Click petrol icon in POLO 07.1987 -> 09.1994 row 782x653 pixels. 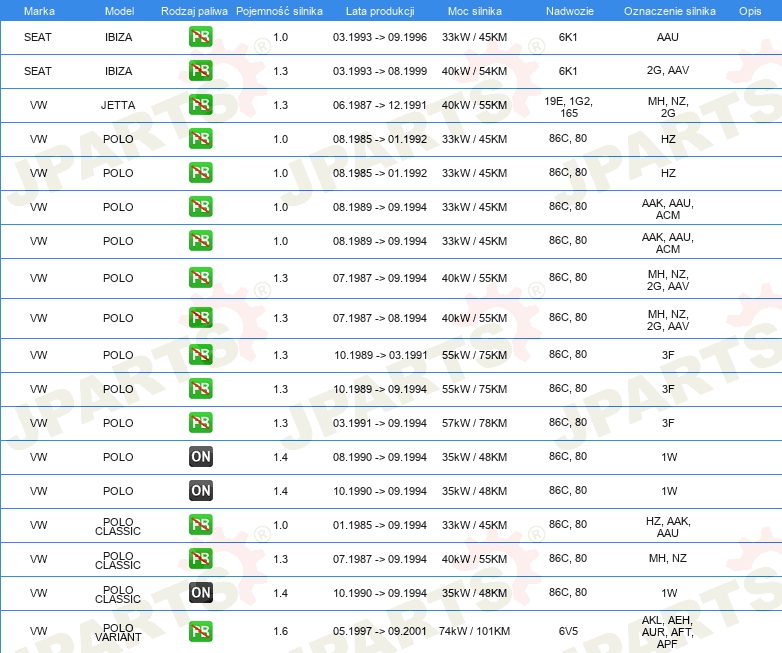click(200, 278)
